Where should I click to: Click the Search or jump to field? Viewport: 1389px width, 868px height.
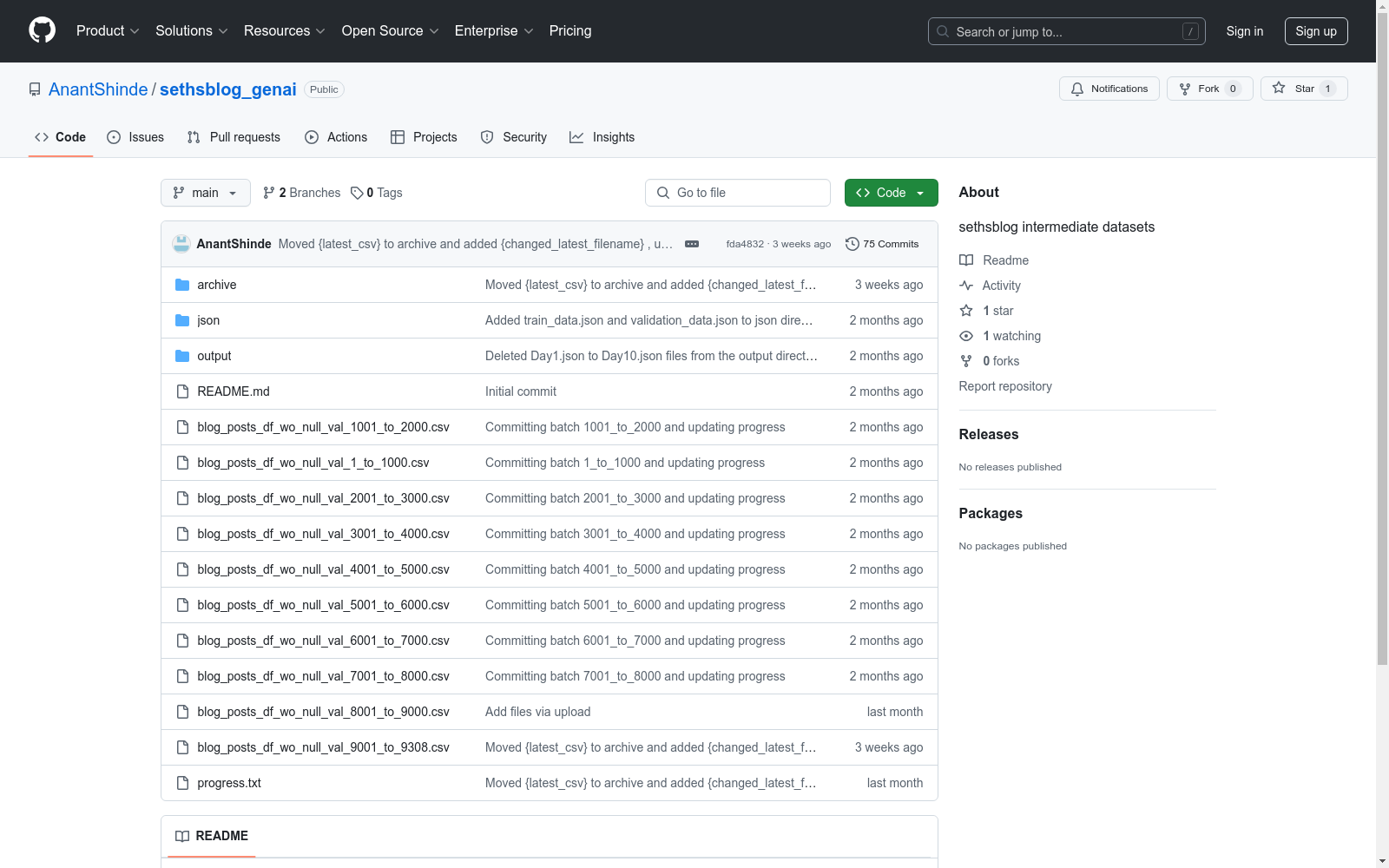click(x=1067, y=31)
